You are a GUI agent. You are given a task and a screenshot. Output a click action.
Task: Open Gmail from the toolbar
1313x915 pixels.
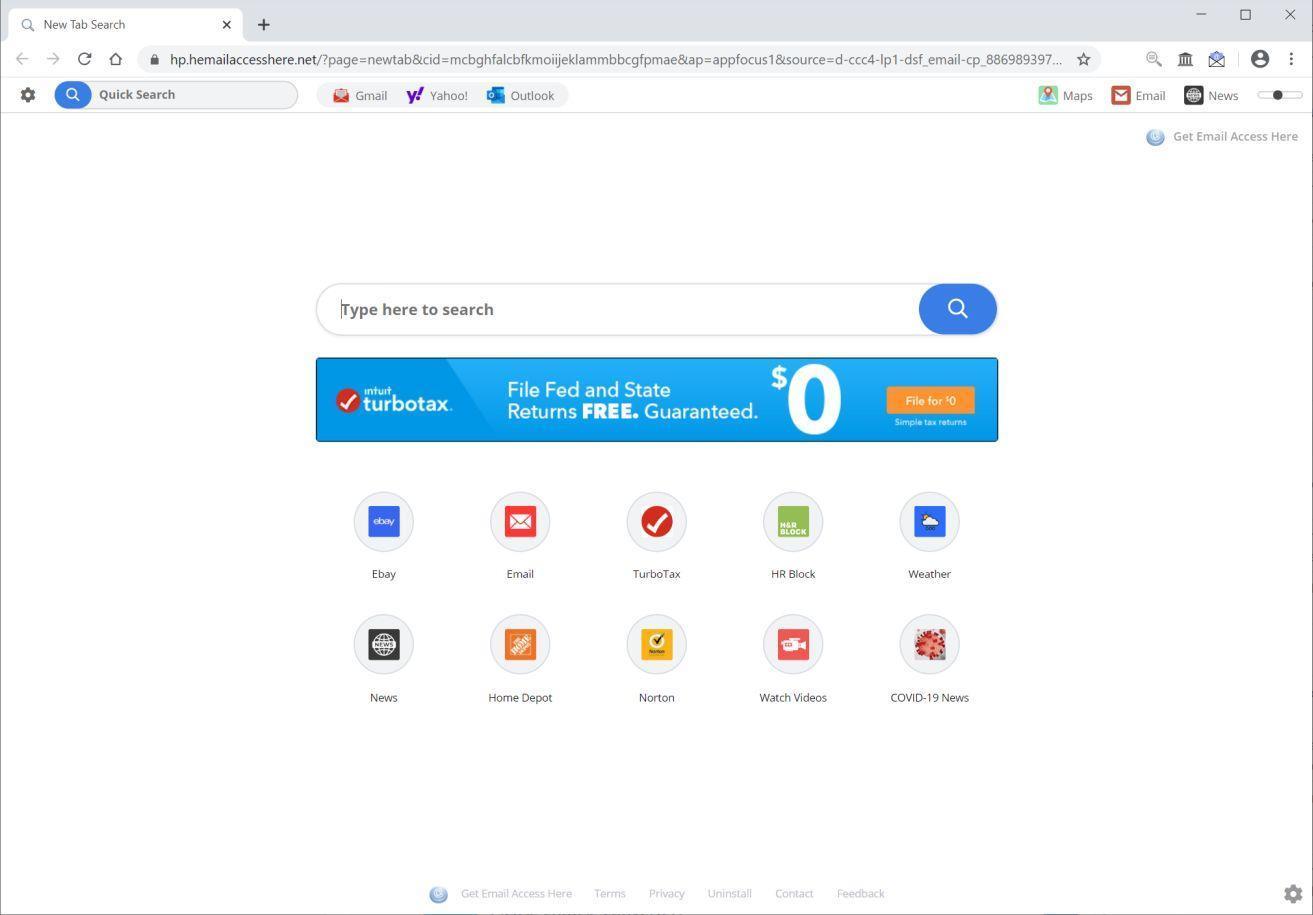pyautogui.click(x=360, y=95)
